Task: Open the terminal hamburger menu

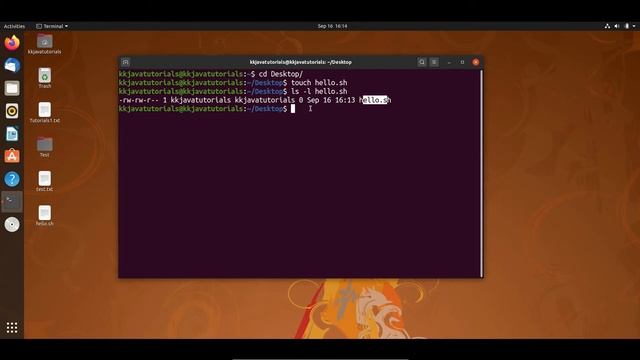Action: pyautogui.click(x=434, y=62)
